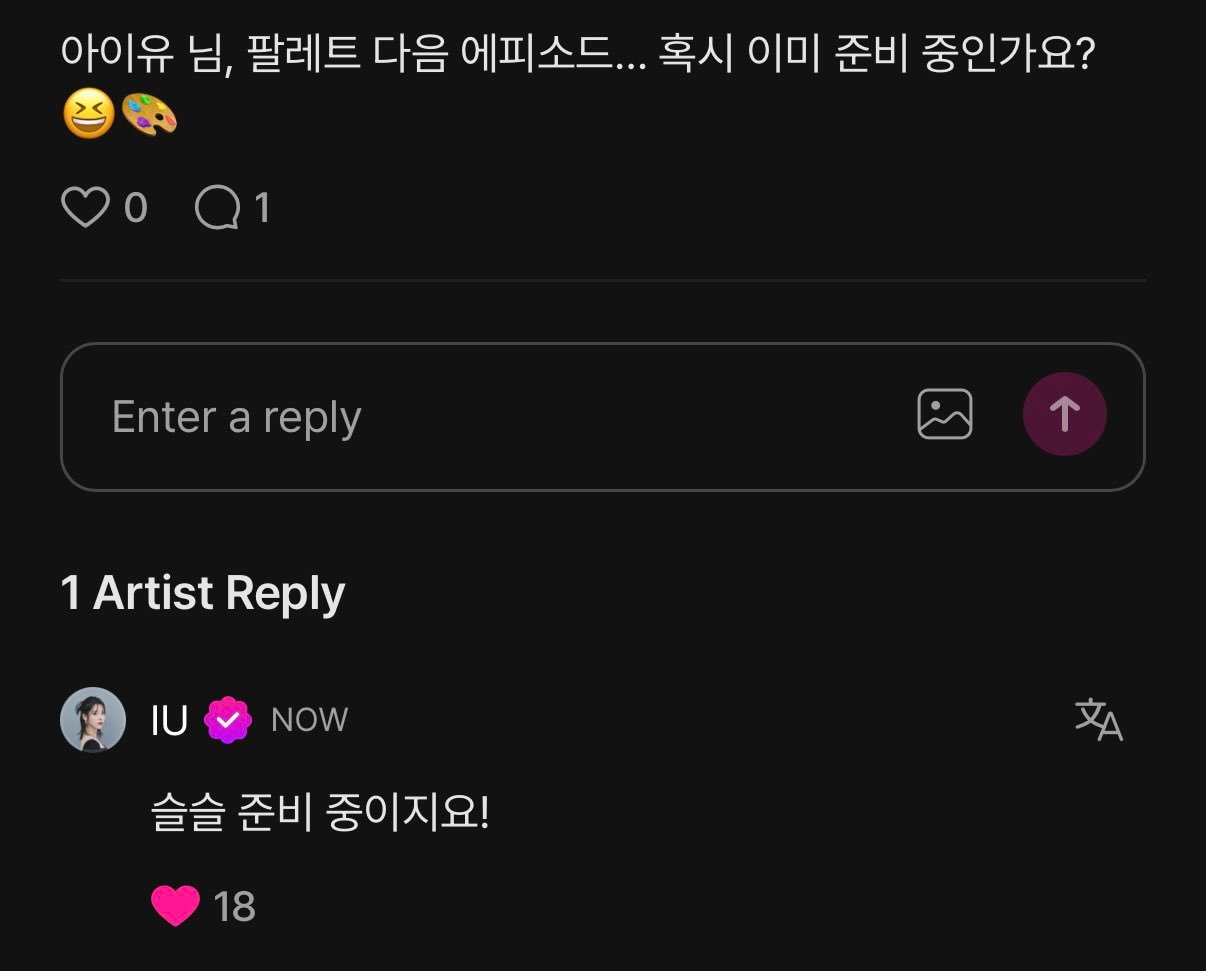Send the reply with the arrow button
1206x971 pixels.
tap(1064, 413)
